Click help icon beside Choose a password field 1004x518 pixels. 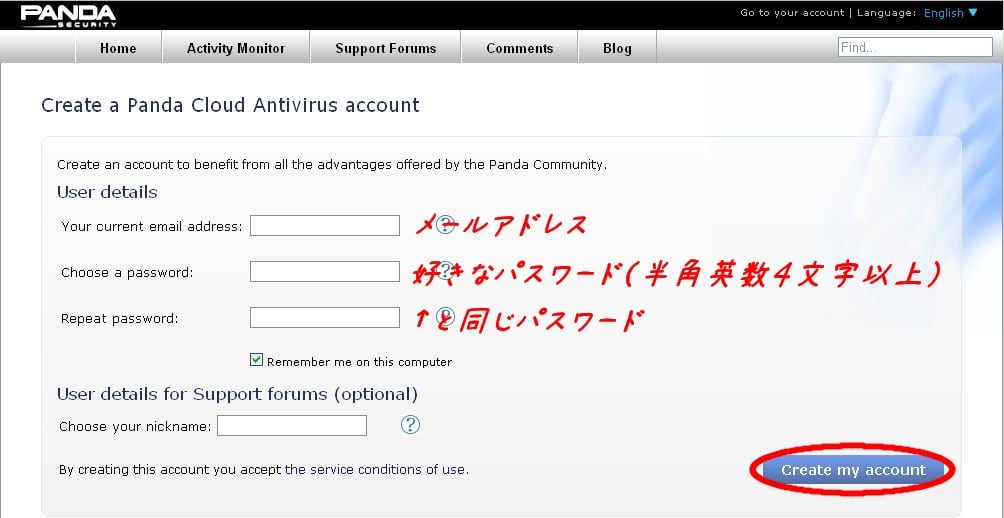[x=447, y=272]
